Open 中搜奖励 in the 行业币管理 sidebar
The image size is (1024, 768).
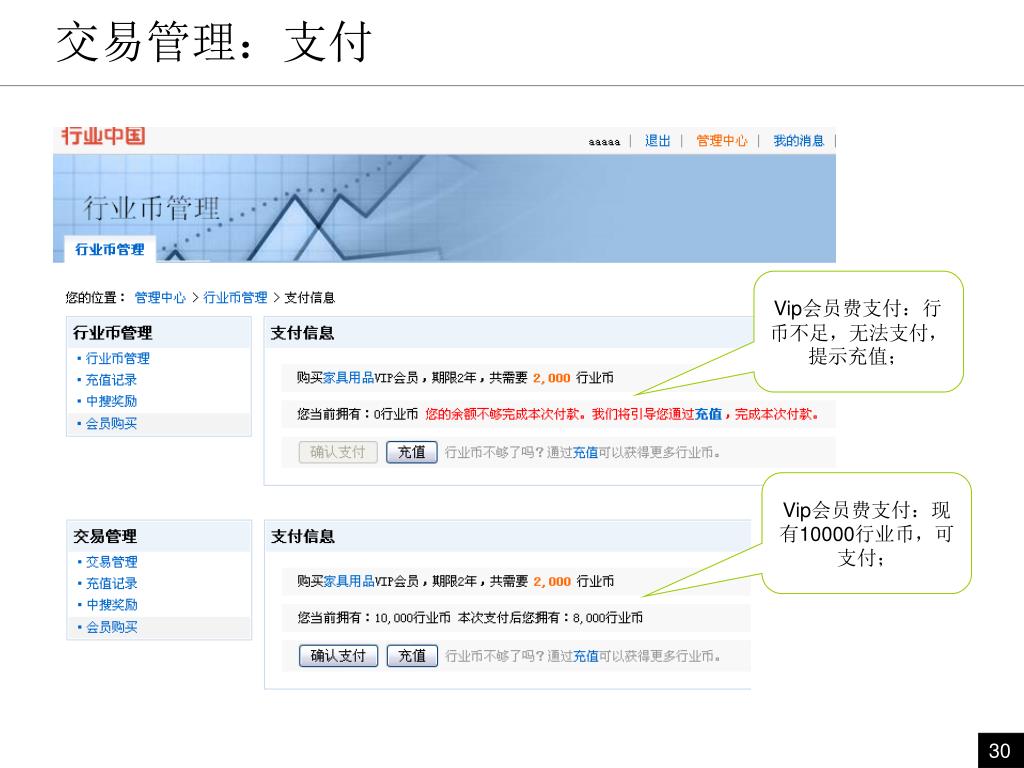111,402
